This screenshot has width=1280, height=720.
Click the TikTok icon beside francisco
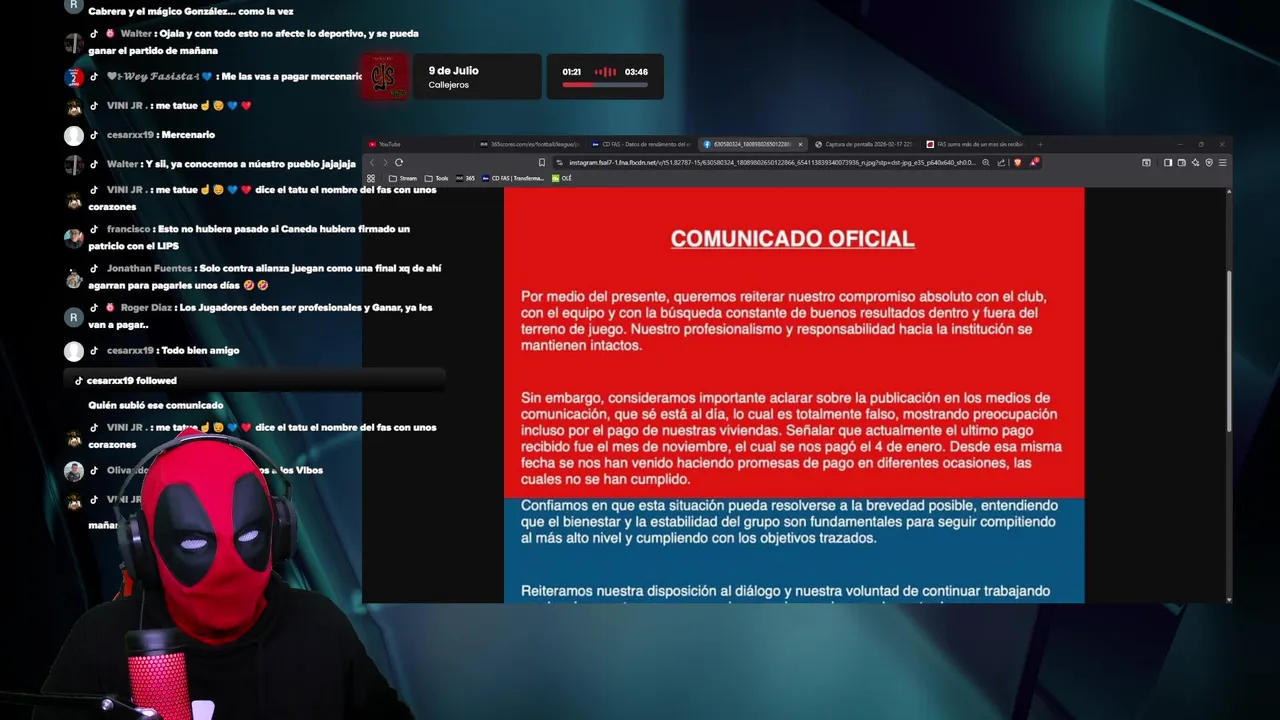(94, 229)
